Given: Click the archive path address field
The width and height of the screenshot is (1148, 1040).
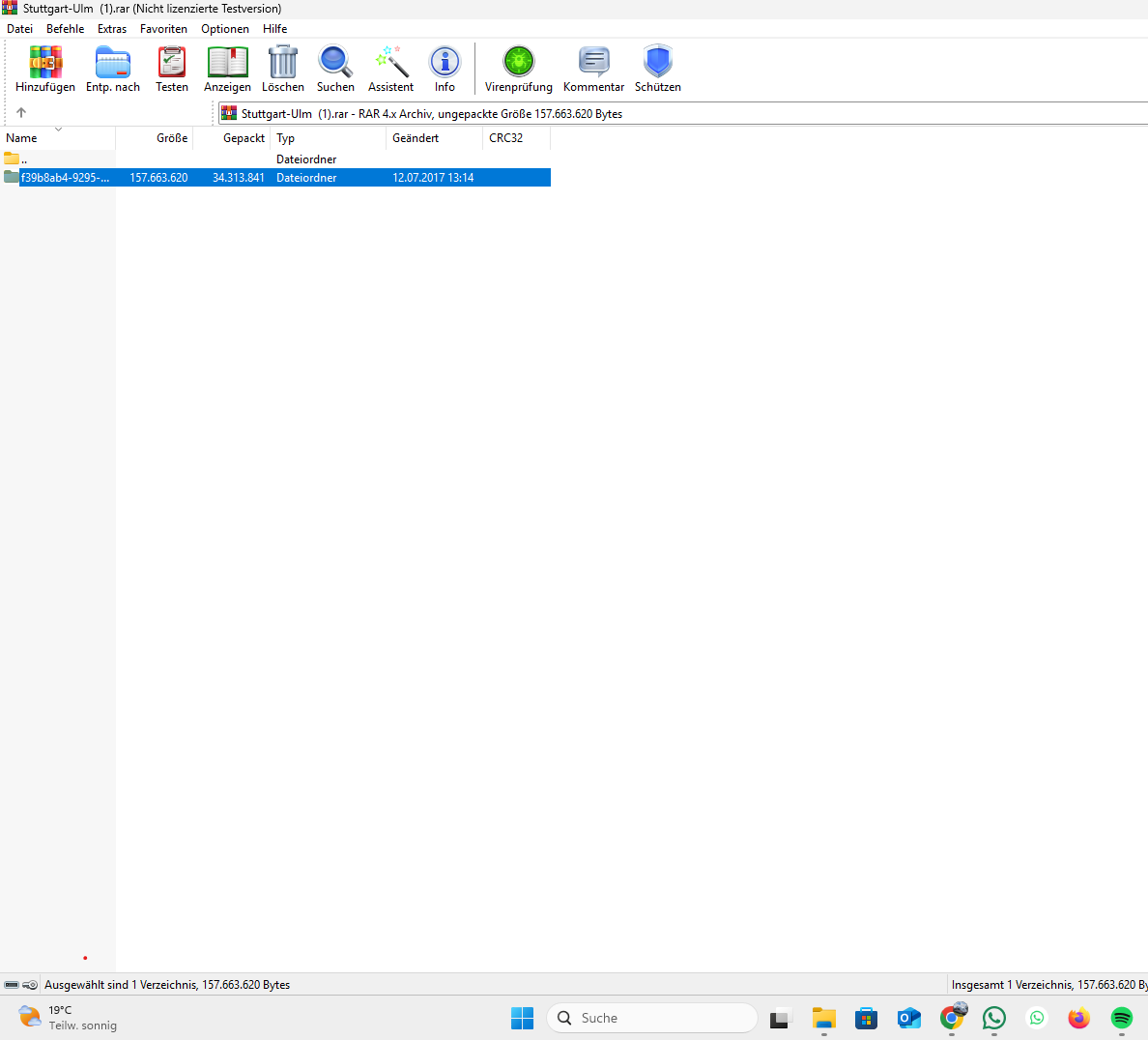Looking at the screenshot, I should (683, 113).
